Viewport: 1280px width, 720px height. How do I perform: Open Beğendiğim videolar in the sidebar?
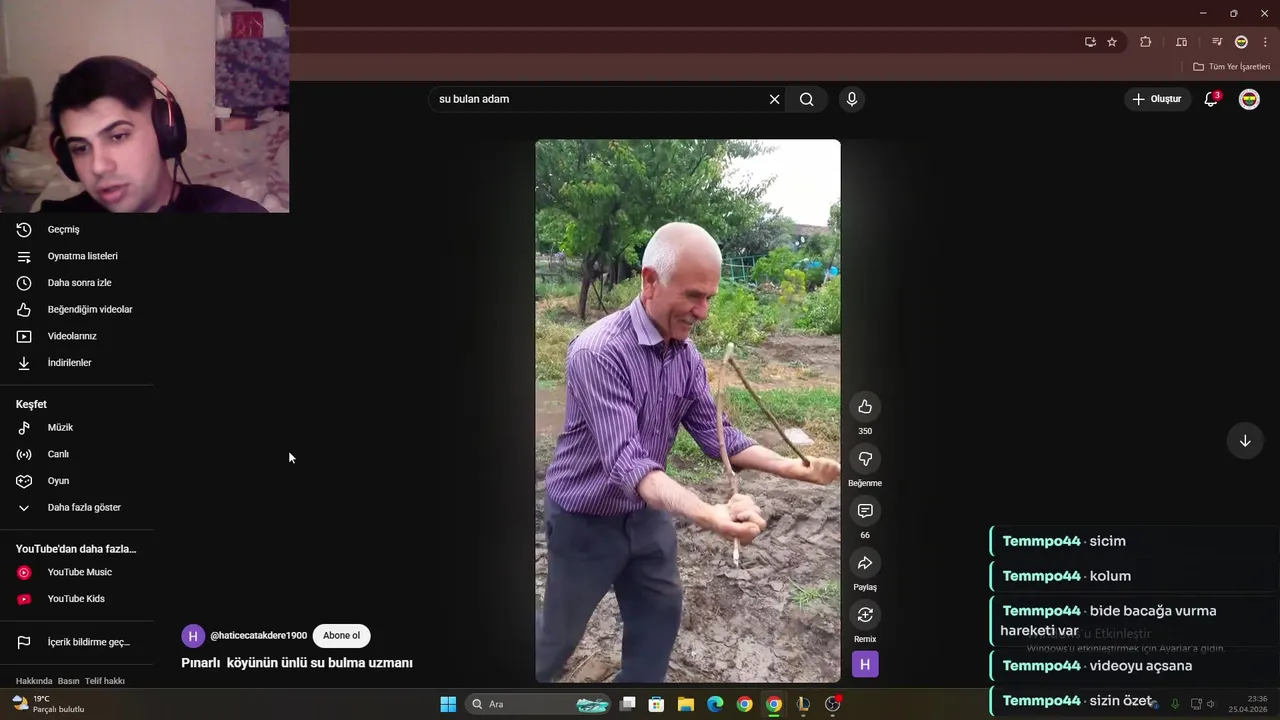[x=77, y=310]
